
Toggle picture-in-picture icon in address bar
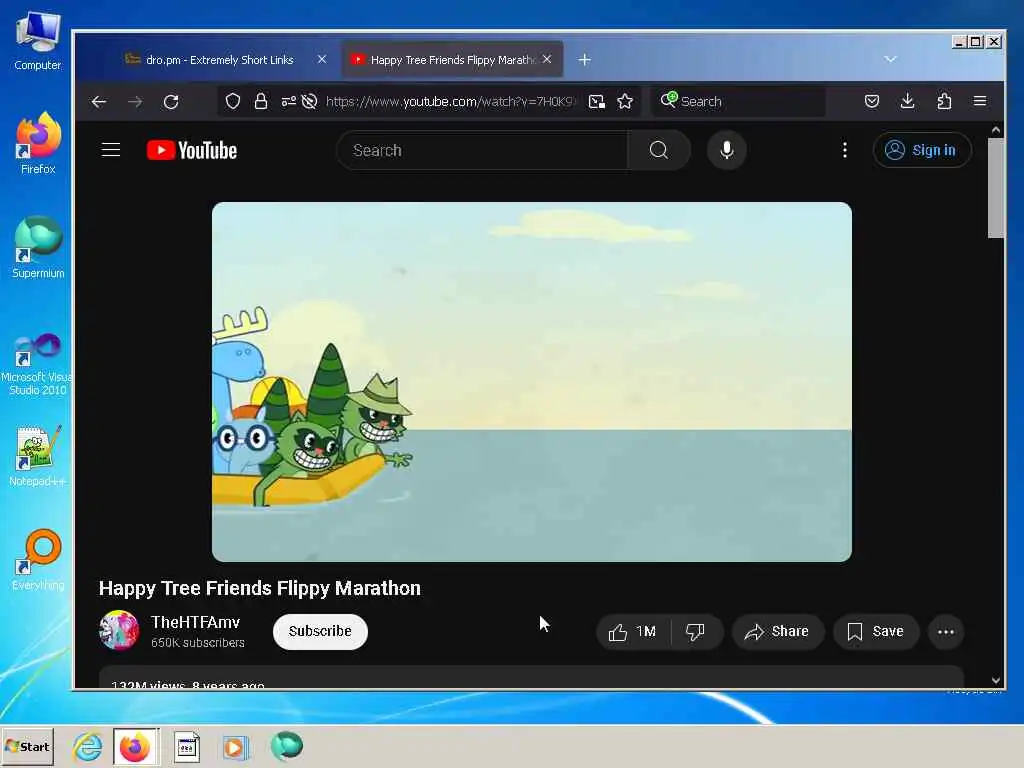tap(596, 101)
